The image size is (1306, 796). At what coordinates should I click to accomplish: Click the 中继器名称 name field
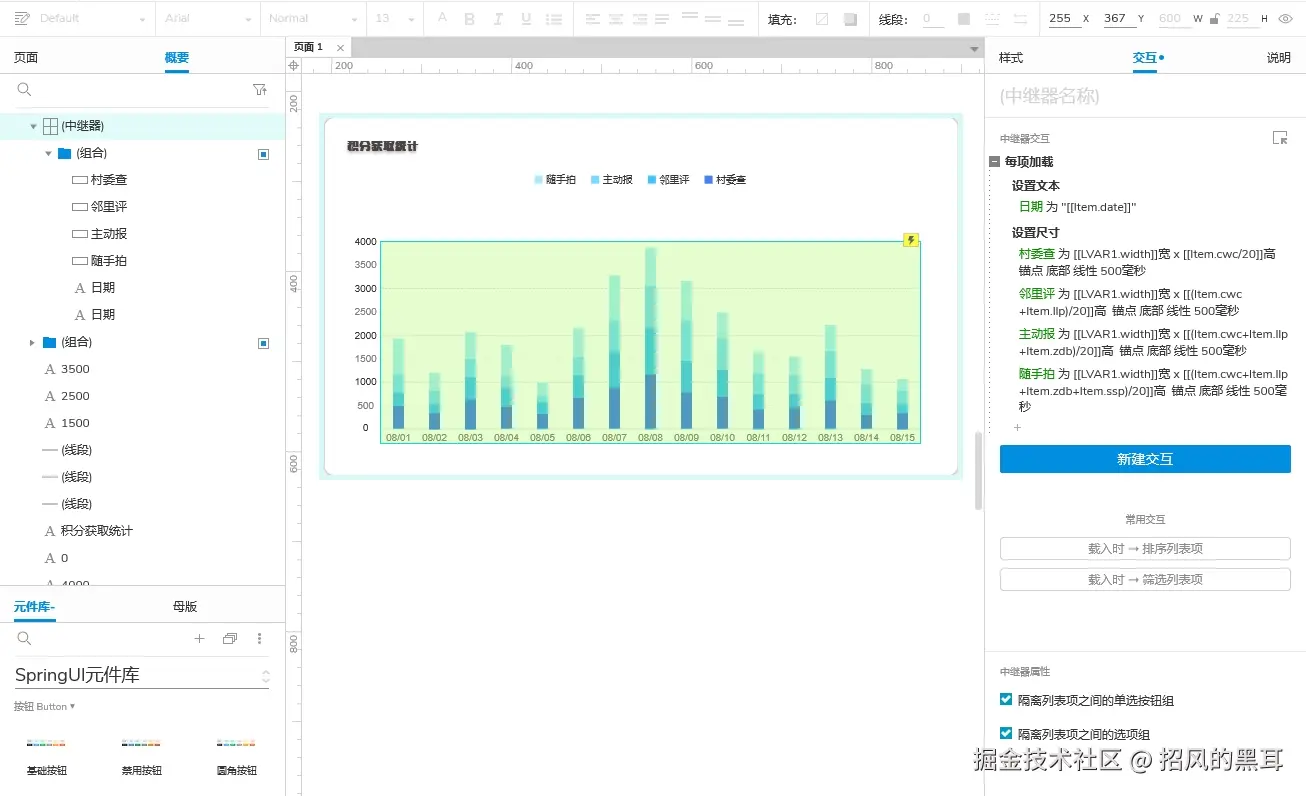(1145, 96)
